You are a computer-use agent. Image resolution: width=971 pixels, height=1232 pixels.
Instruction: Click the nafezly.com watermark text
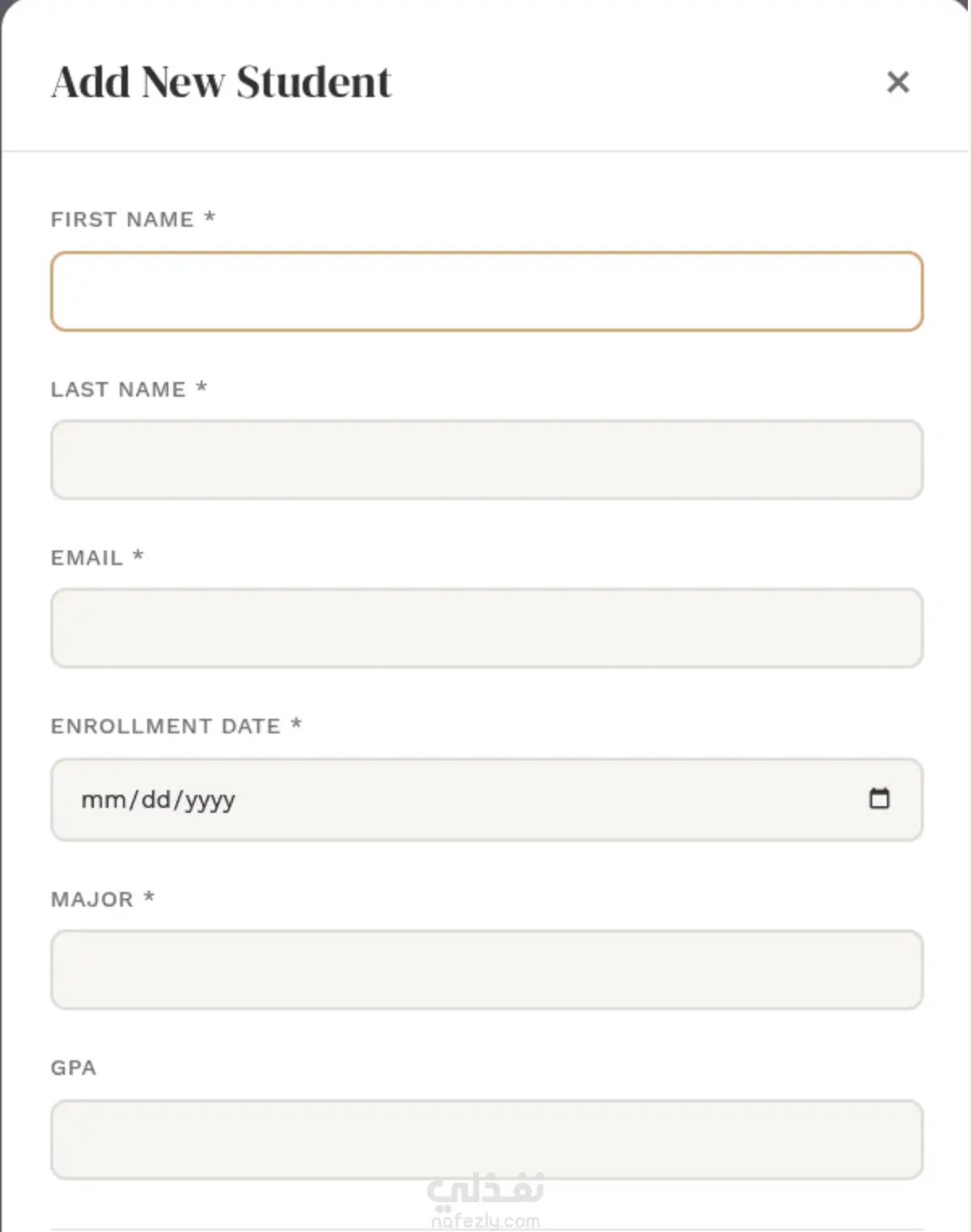[485, 1221]
